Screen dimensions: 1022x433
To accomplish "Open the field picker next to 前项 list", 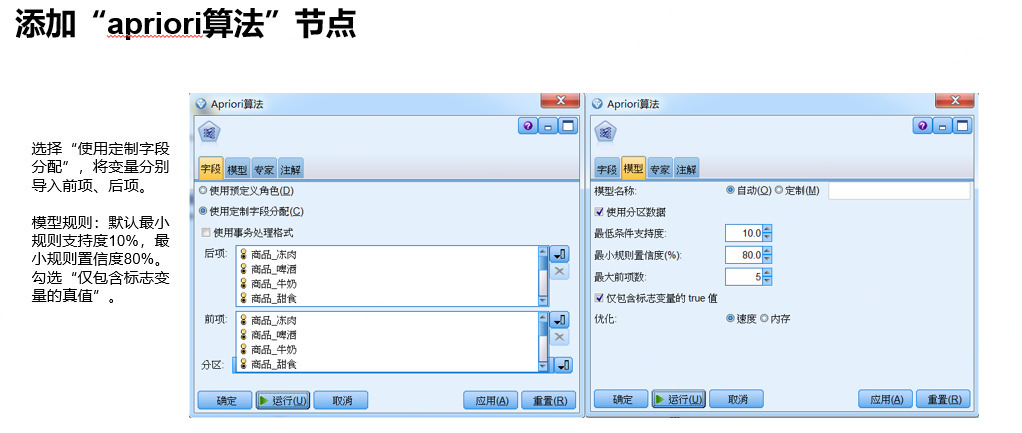I will pos(560,320).
